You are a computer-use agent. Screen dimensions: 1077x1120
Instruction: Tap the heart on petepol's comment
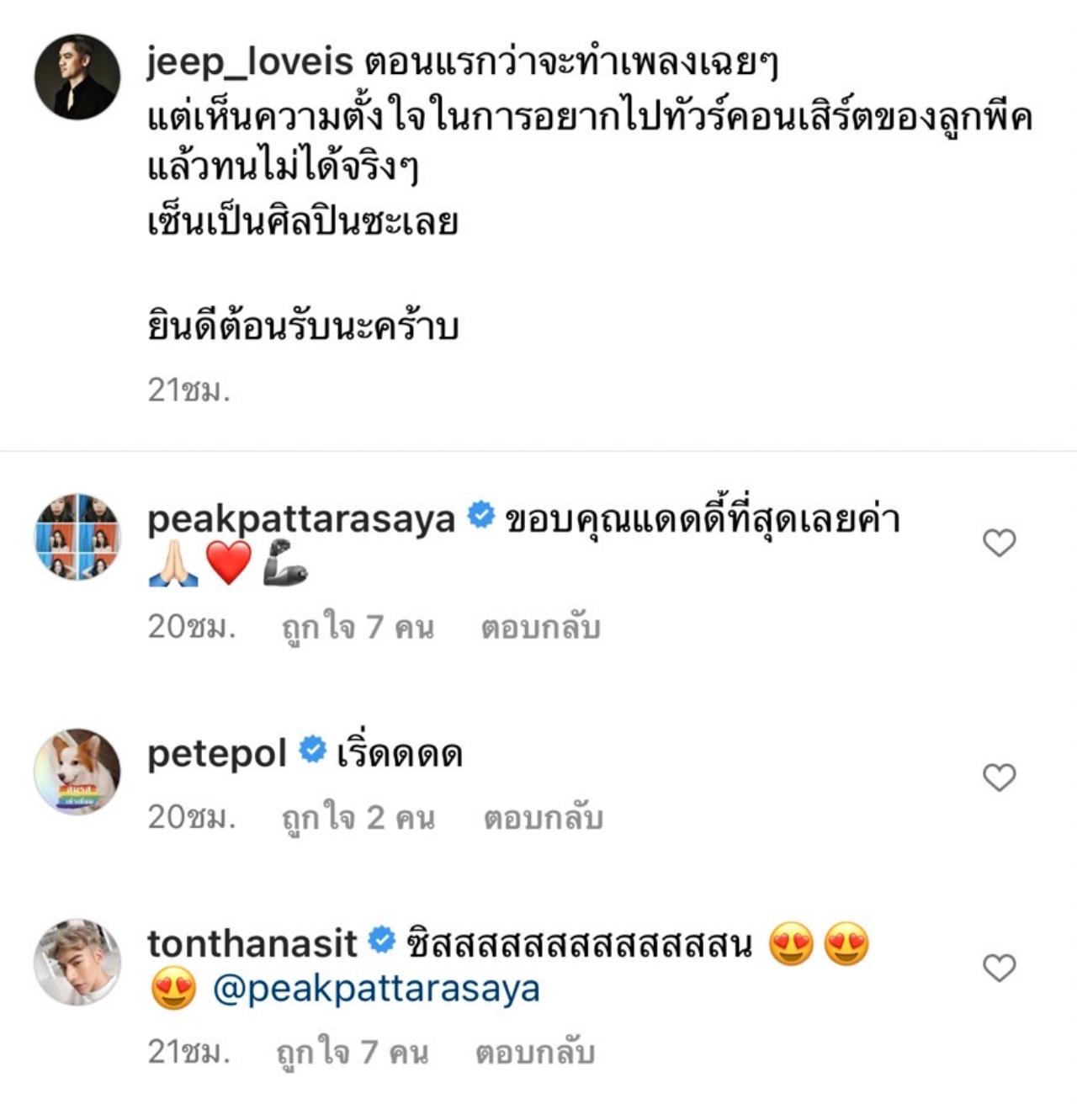999,777
